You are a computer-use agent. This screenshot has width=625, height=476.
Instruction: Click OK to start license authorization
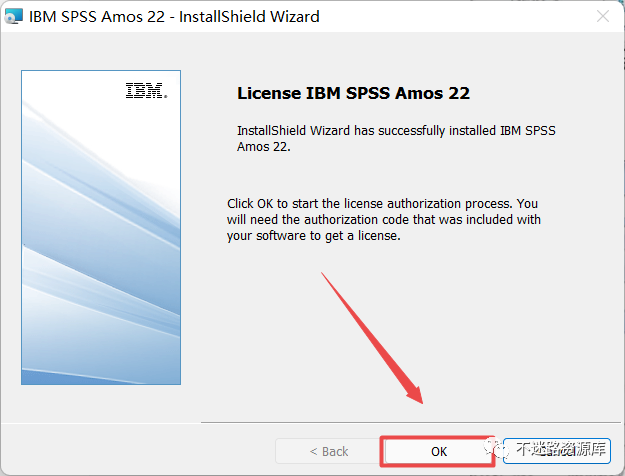coord(438,451)
